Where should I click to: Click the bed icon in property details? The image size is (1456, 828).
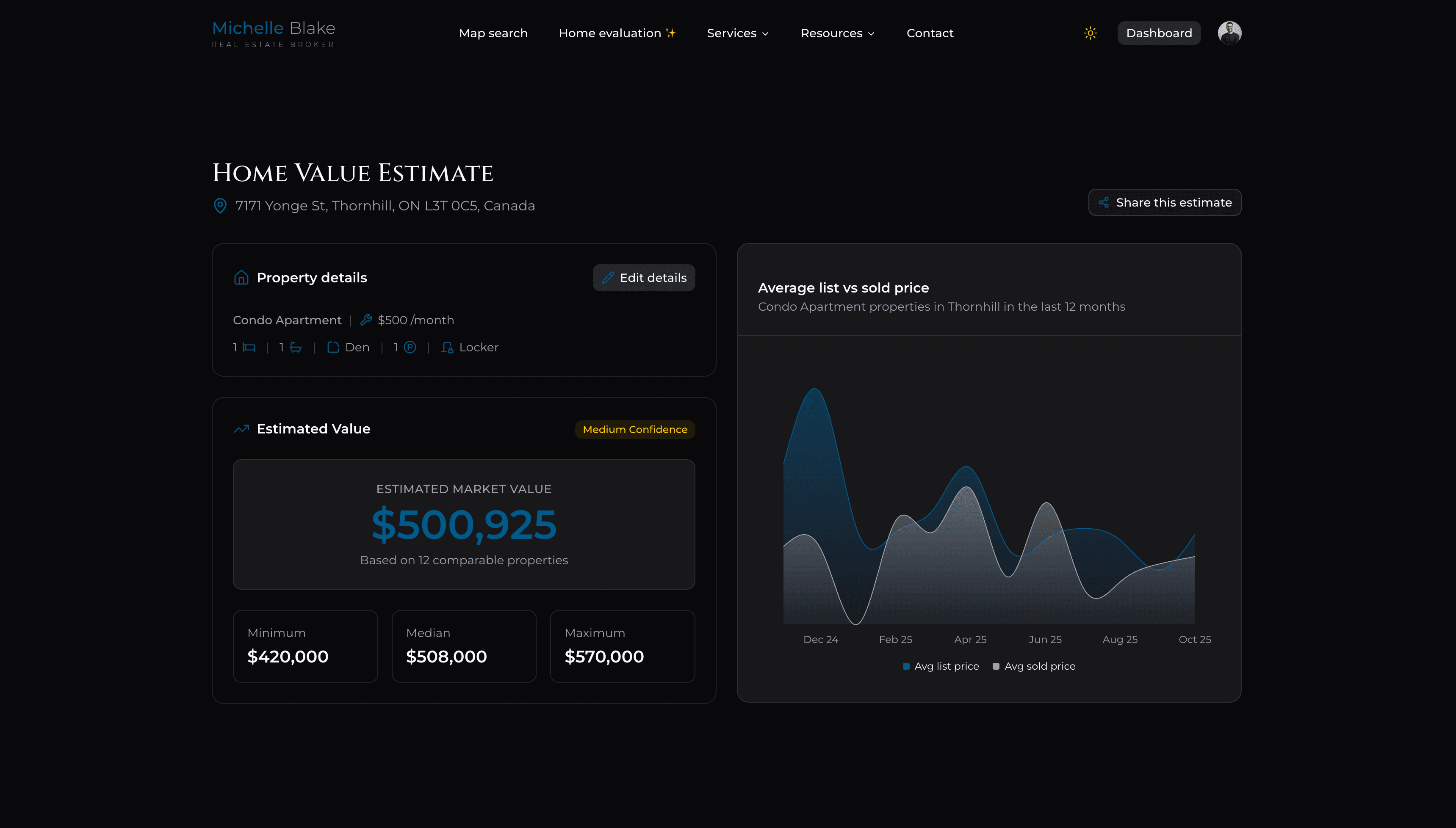248,347
